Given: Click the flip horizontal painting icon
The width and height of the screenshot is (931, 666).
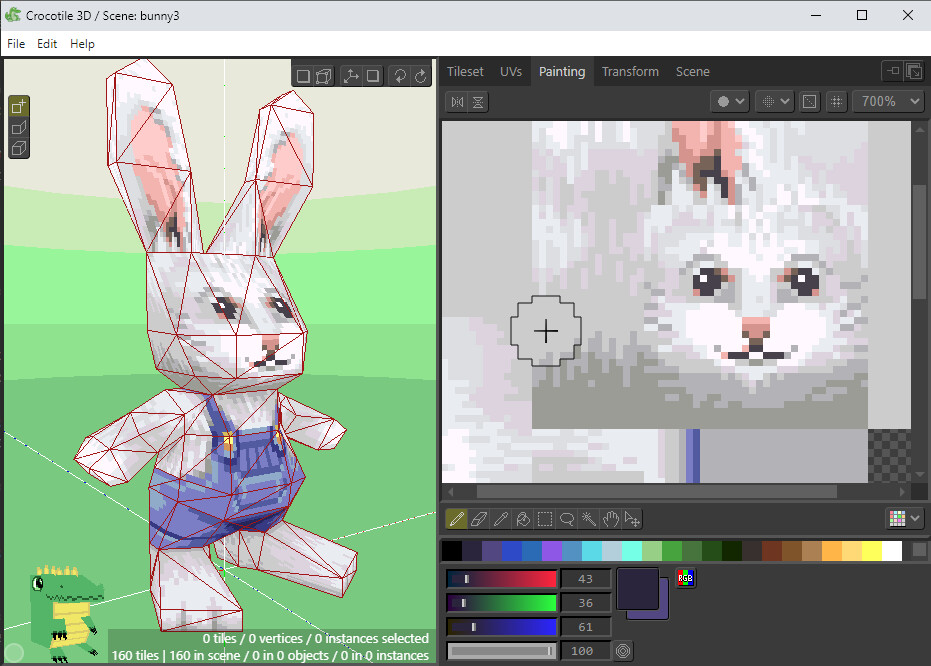Looking at the screenshot, I should pos(456,101).
